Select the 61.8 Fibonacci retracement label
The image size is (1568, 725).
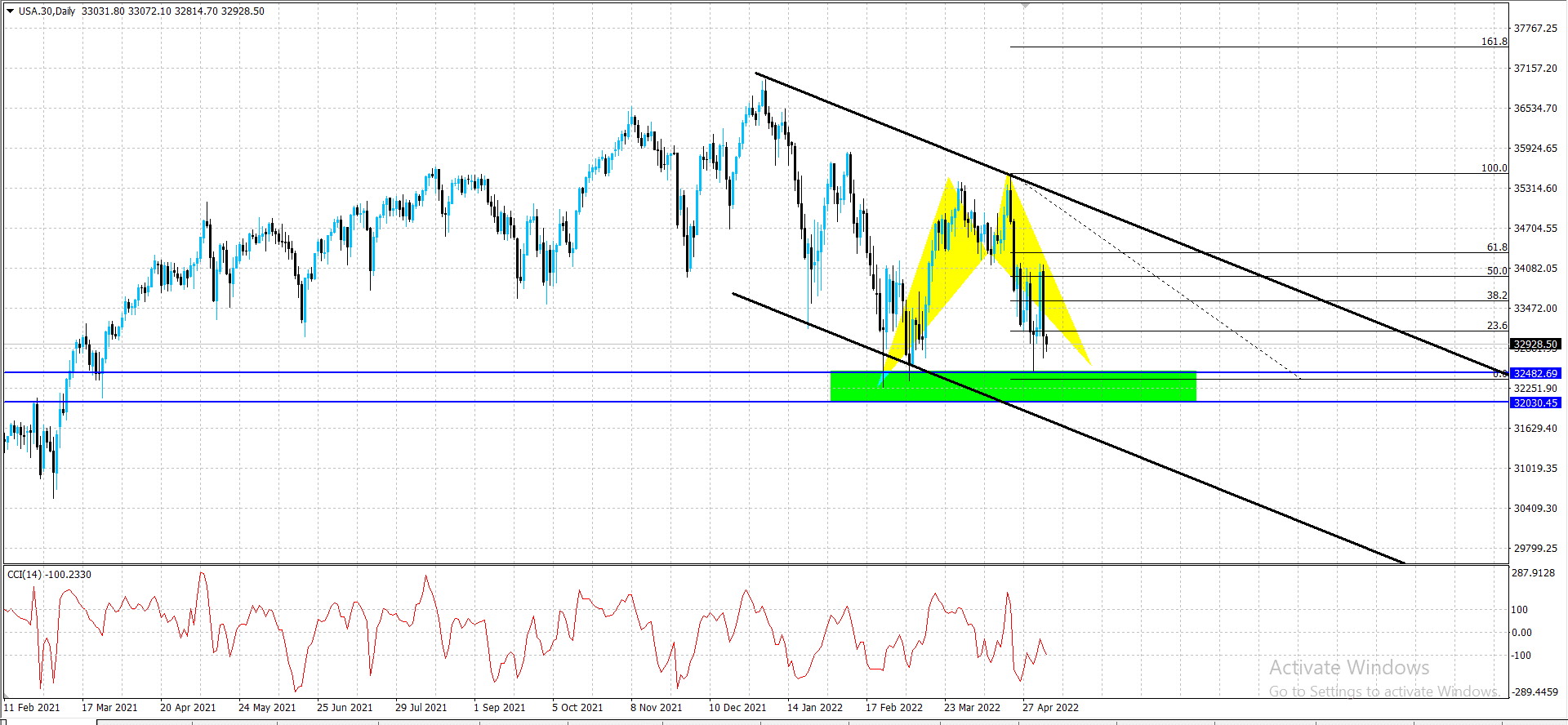1497,247
